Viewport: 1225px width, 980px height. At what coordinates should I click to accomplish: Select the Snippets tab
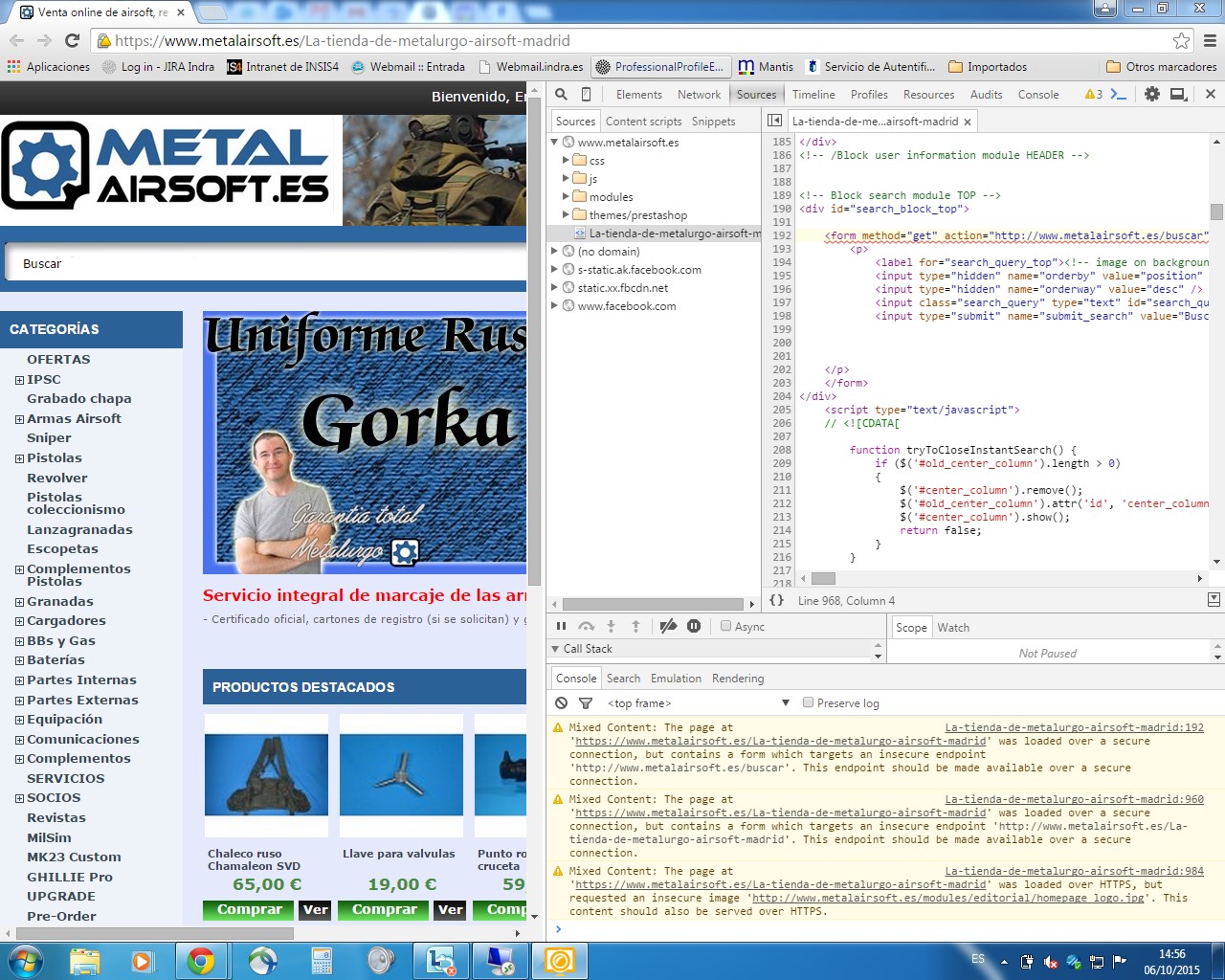pos(713,121)
